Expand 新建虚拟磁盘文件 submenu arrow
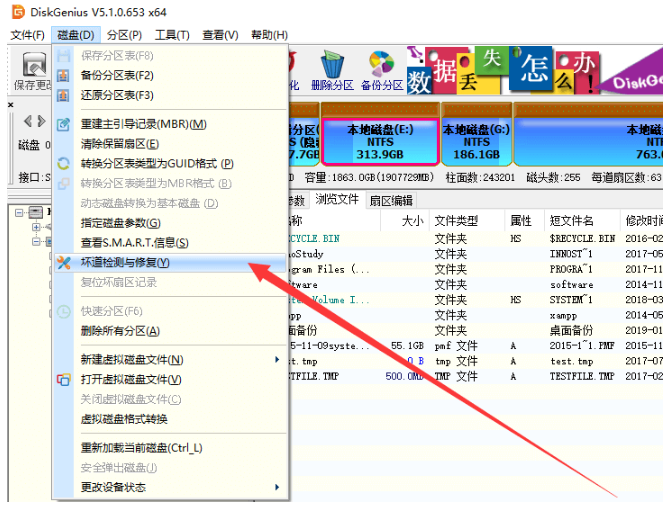This screenshot has height=508, width=663. (x=277, y=359)
